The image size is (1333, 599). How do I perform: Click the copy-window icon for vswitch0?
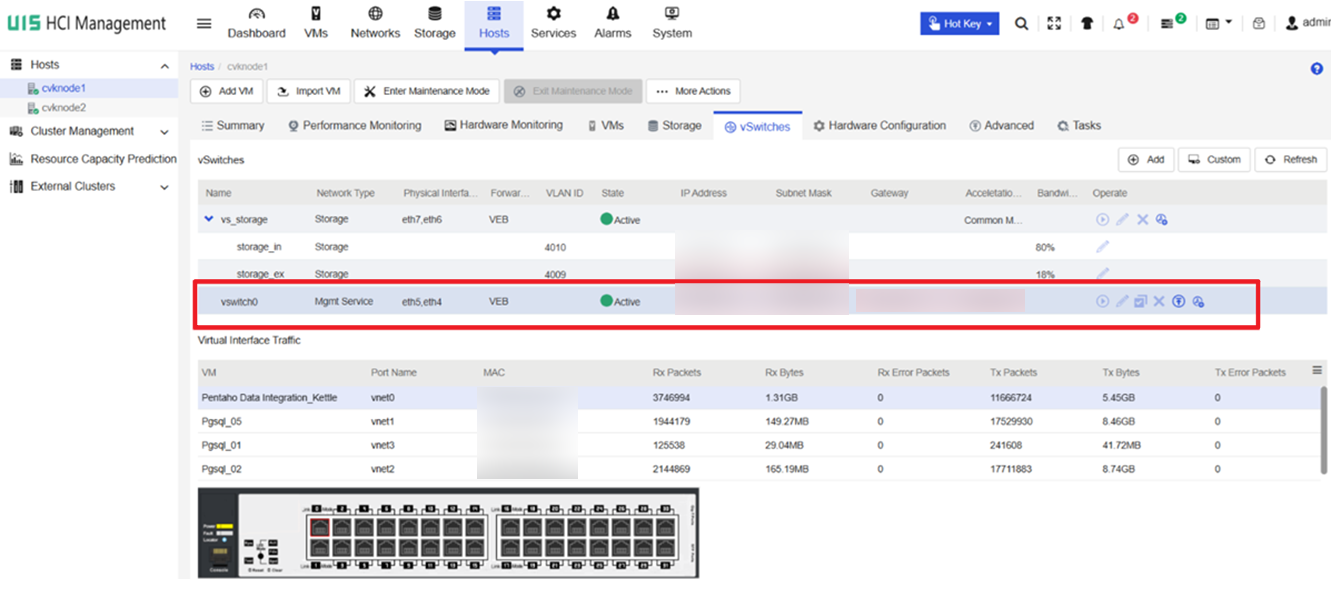click(x=1140, y=302)
